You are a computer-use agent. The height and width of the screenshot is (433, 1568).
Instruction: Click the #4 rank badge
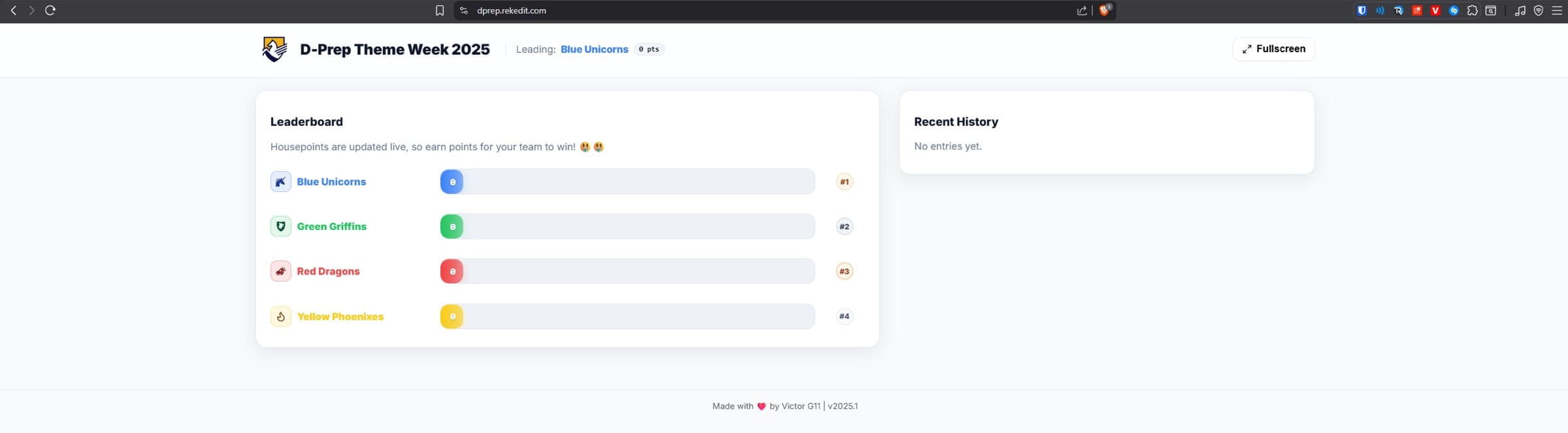[x=844, y=316]
